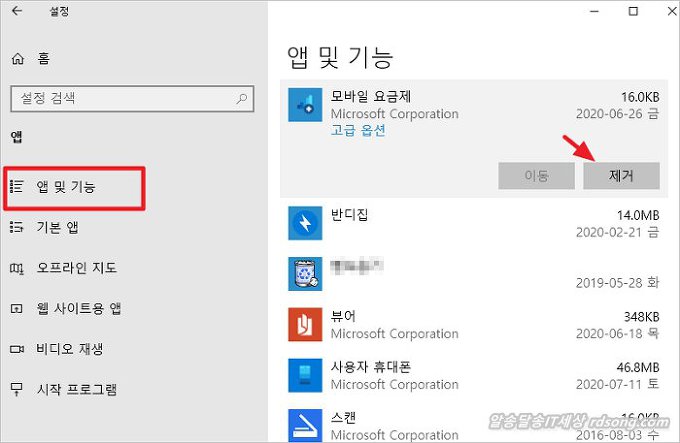Select the 모바일 요금제 title

click(x=371, y=96)
